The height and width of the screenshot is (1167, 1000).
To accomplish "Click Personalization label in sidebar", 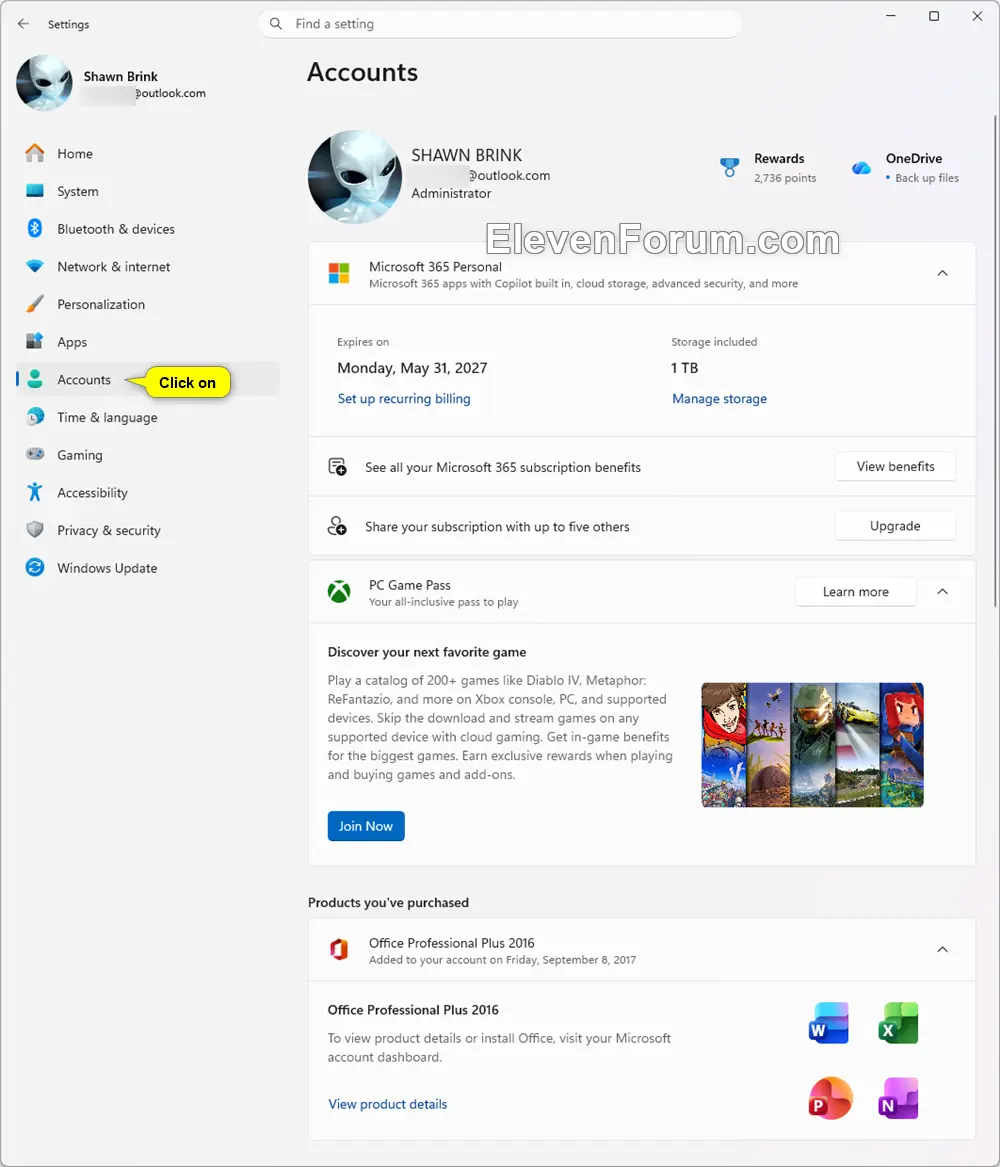I will coord(101,304).
